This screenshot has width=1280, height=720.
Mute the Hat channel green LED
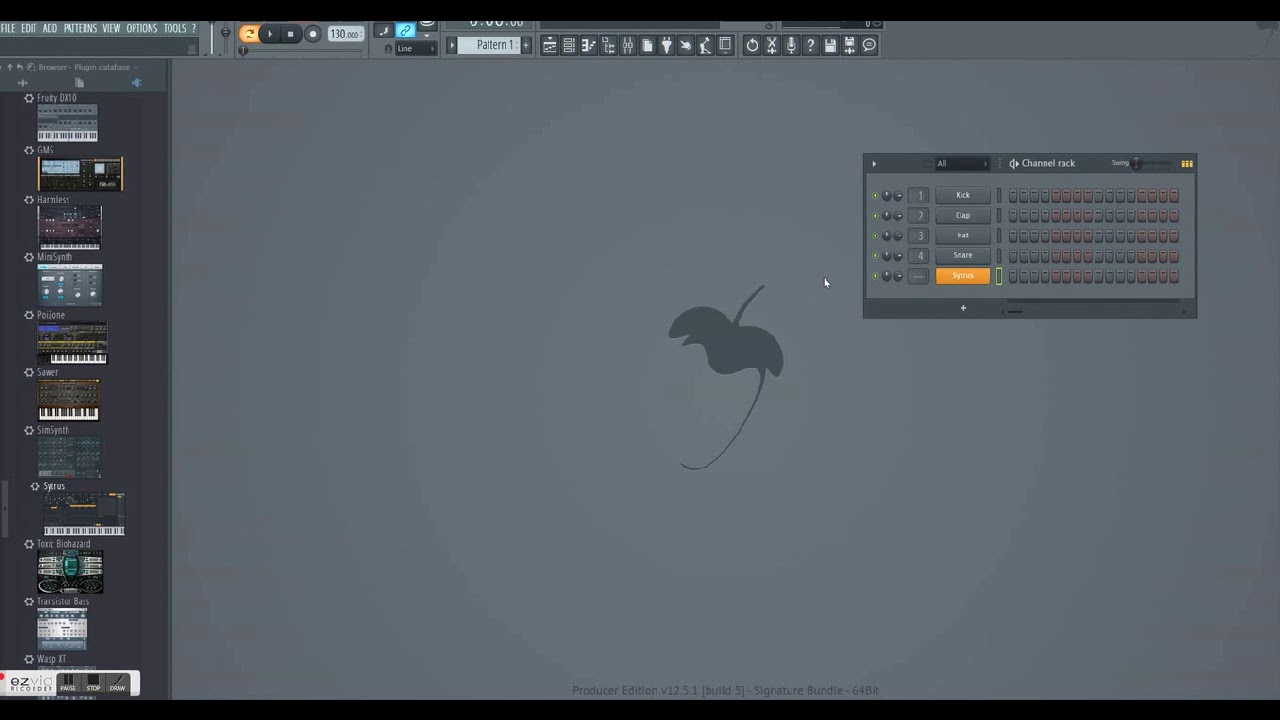(875, 236)
